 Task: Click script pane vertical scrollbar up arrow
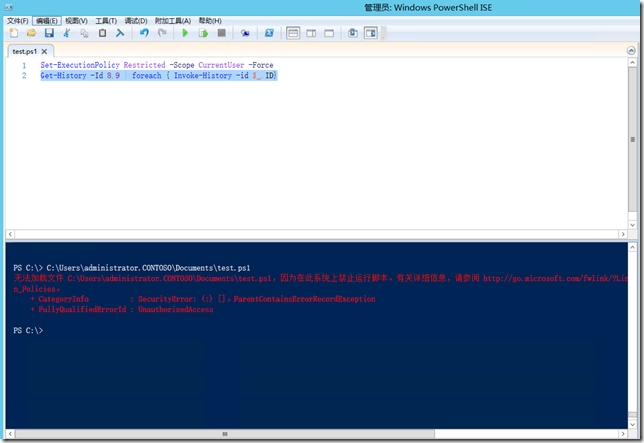632,63
